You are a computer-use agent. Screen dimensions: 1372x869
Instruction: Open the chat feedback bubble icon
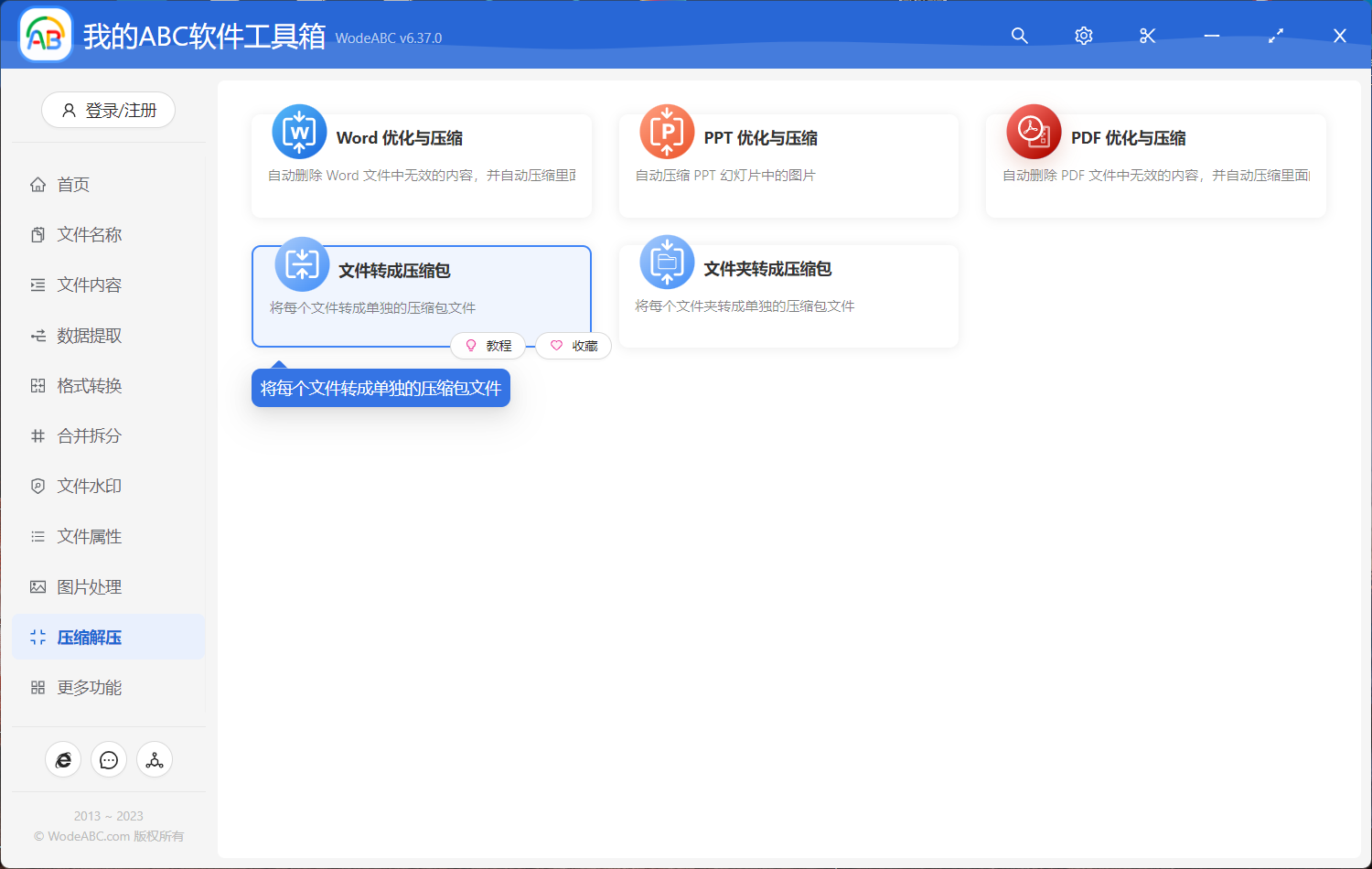point(109,759)
